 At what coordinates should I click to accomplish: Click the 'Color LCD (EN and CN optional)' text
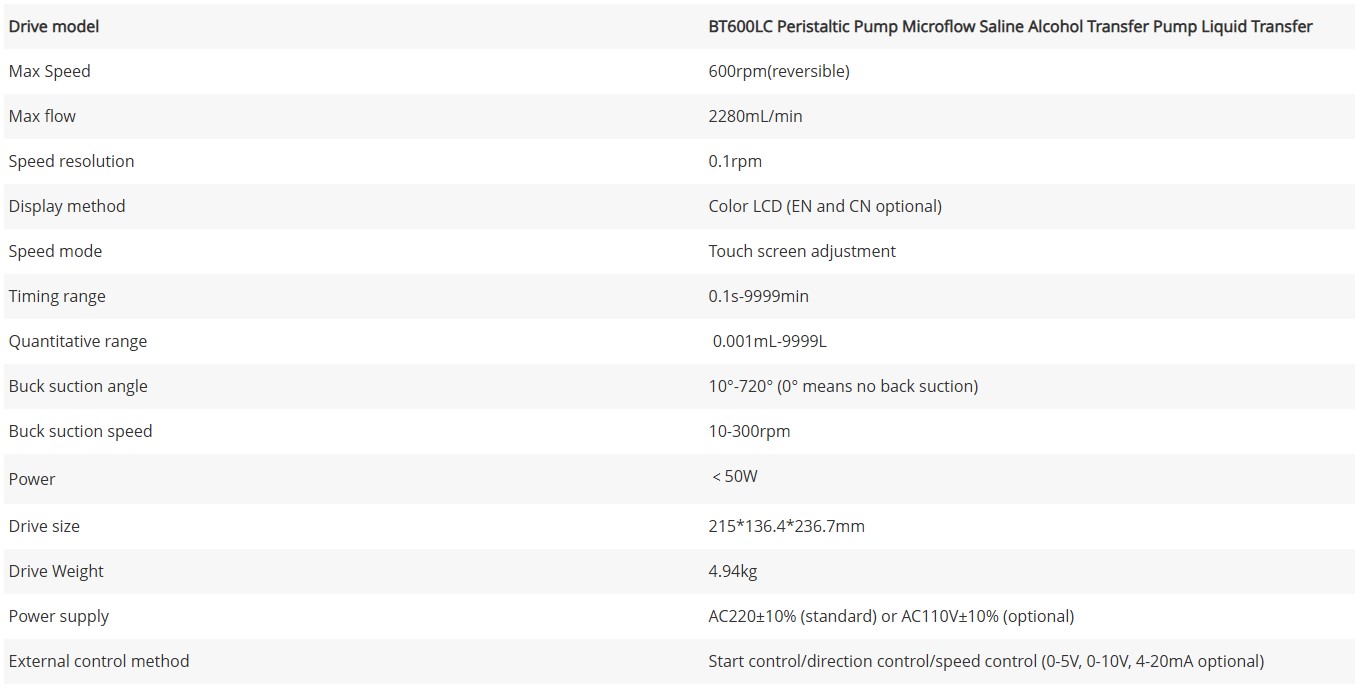tap(825, 207)
